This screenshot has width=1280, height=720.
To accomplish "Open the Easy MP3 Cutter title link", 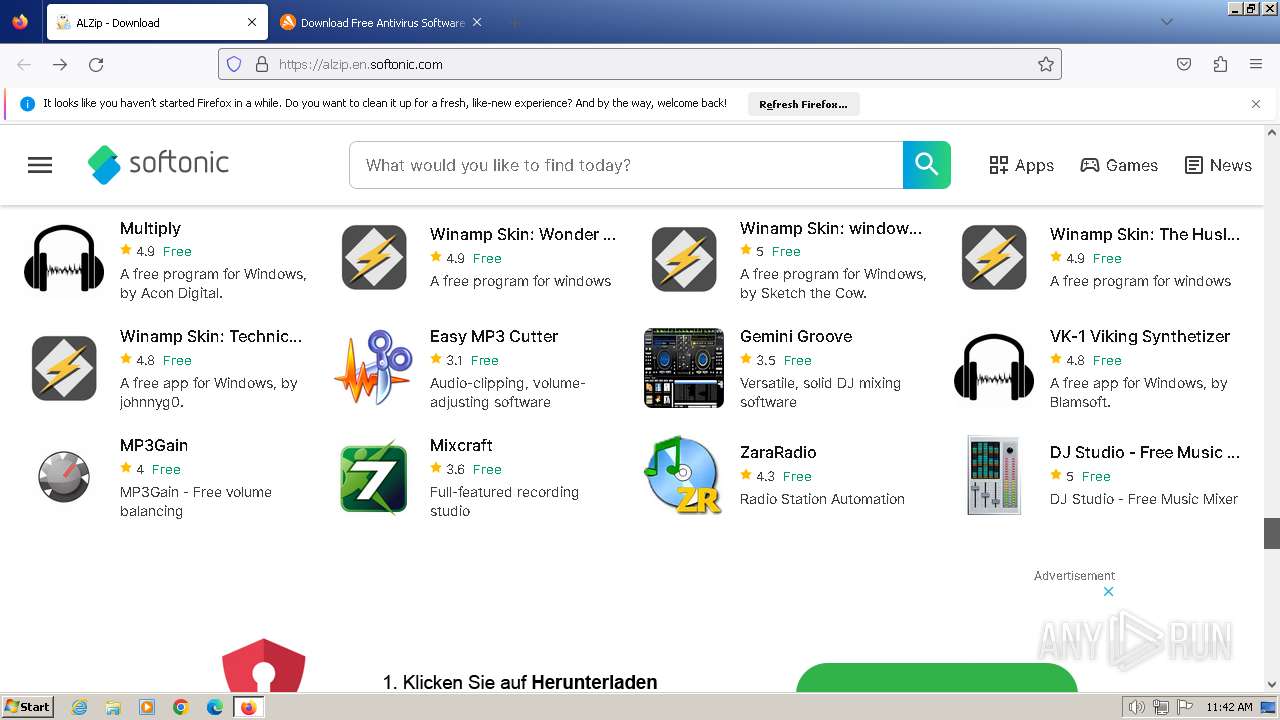I will (494, 336).
